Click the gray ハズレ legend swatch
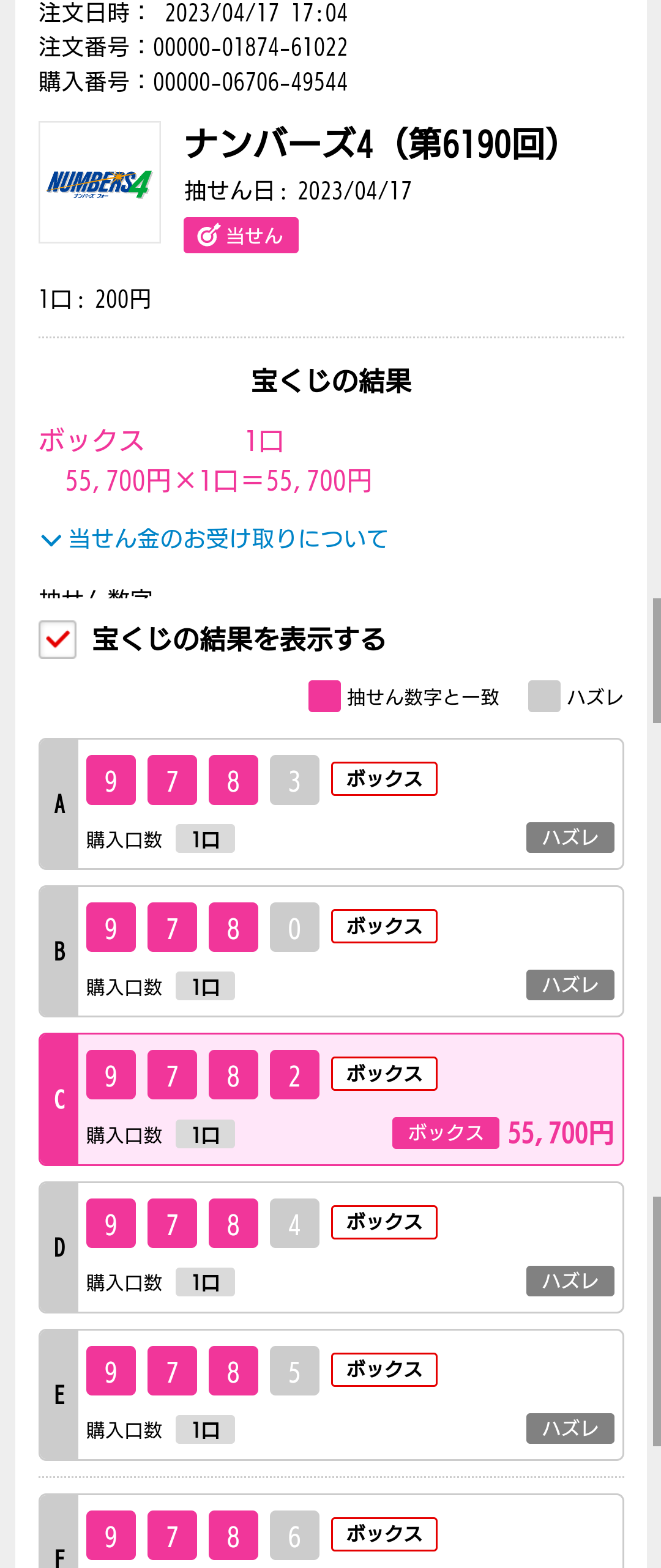The width and height of the screenshot is (661, 1568). click(544, 696)
